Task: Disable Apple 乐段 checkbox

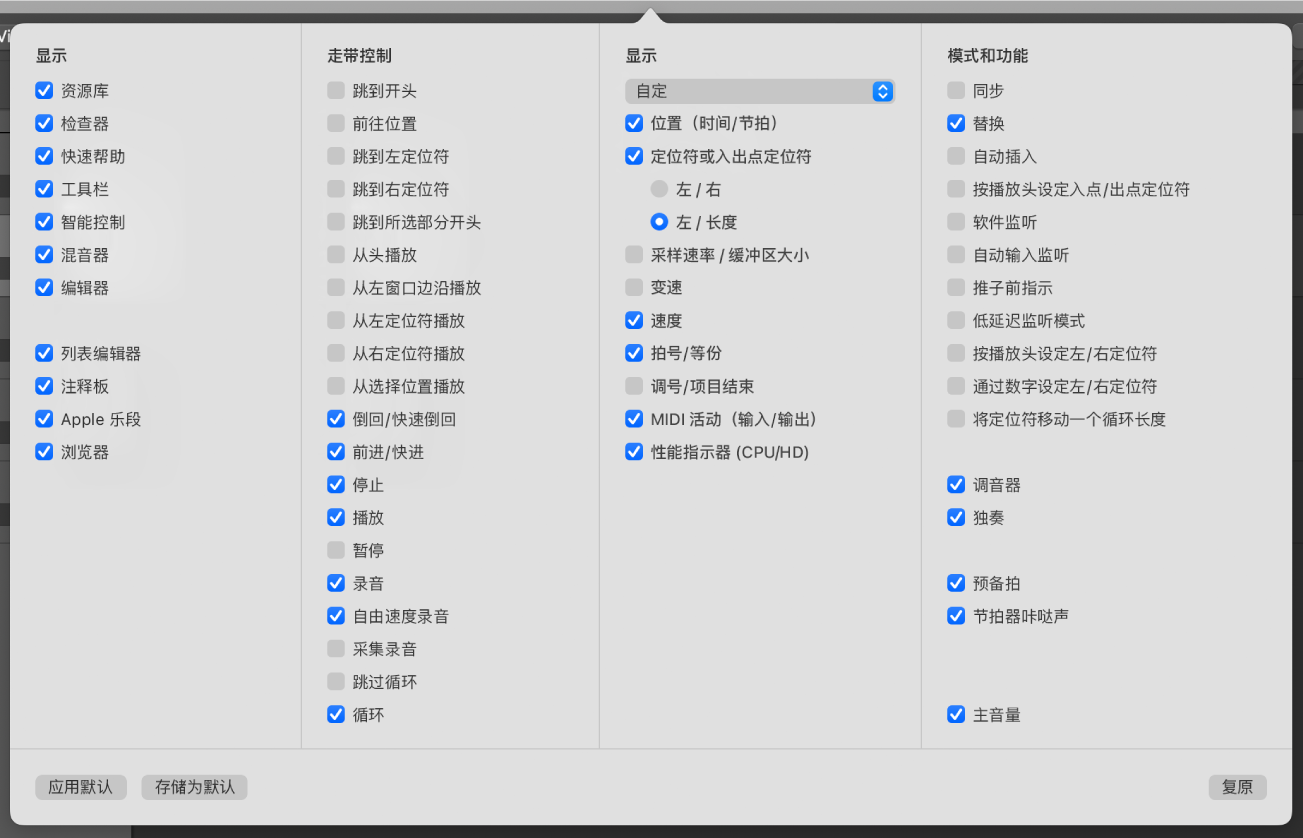Action: [44, 419]
